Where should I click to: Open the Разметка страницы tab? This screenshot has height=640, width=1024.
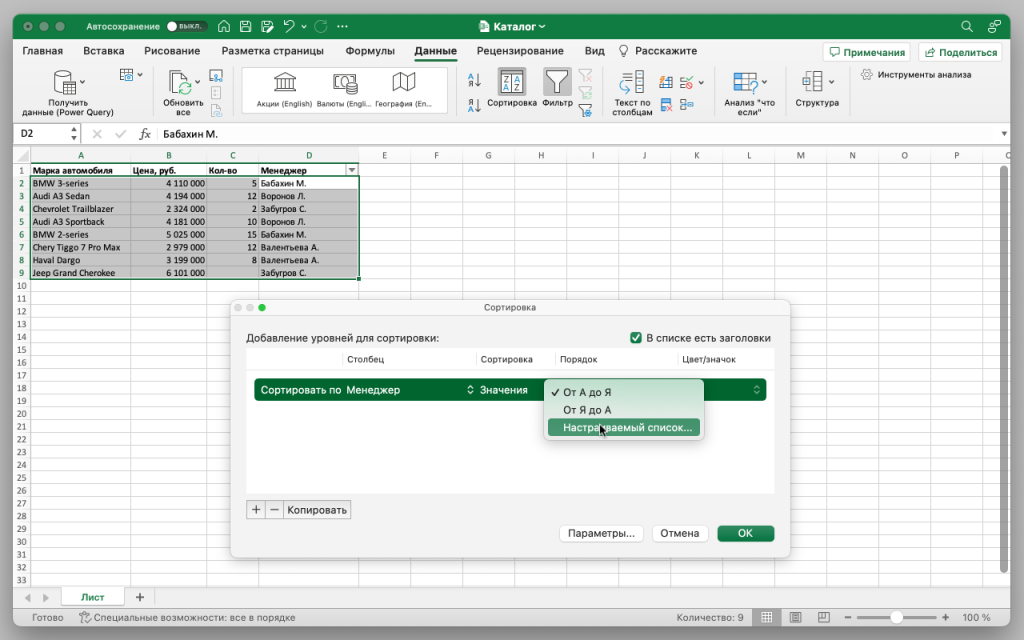coord(272,51)
